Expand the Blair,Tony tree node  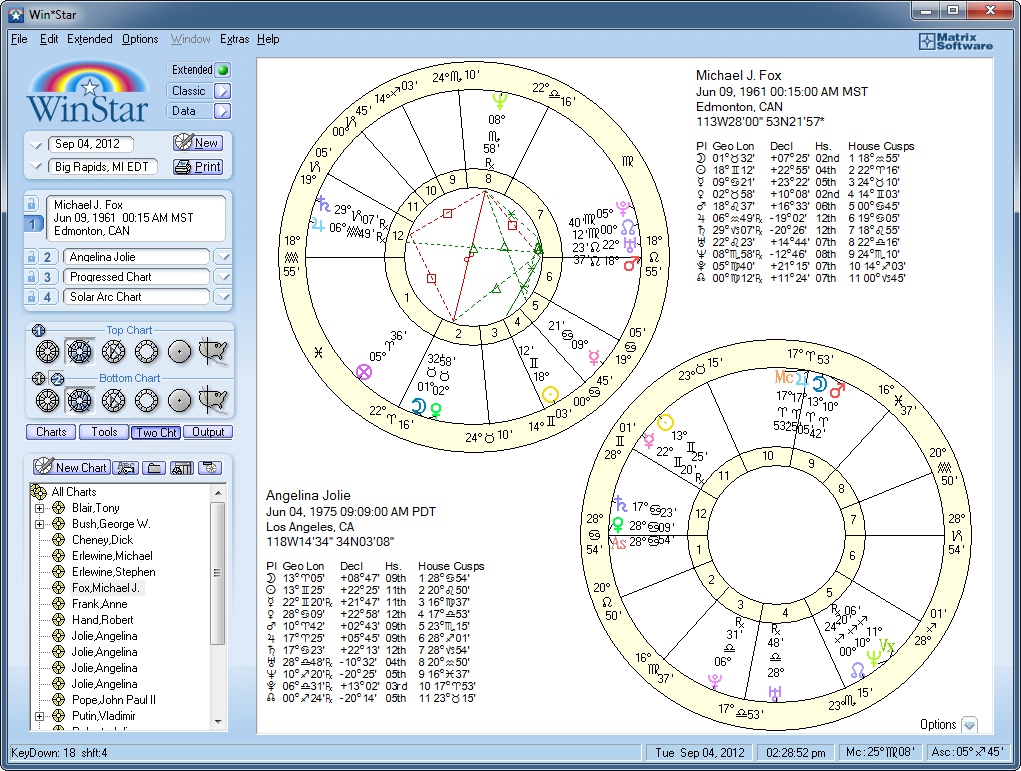coord(39,508)
